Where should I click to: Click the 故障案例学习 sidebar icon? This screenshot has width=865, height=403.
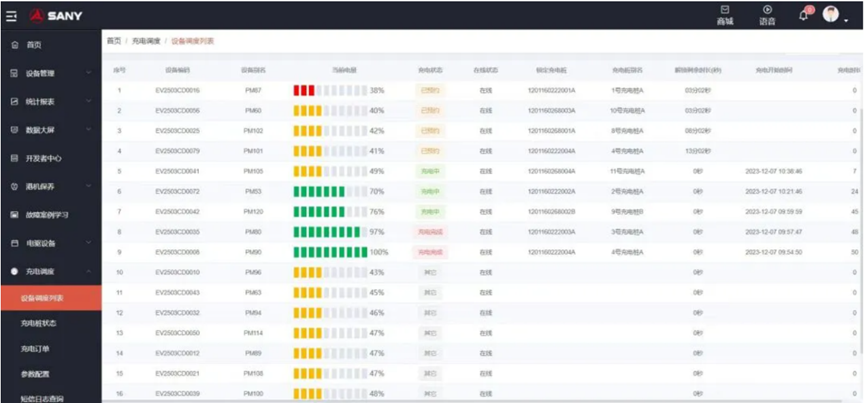click(14, 215)
